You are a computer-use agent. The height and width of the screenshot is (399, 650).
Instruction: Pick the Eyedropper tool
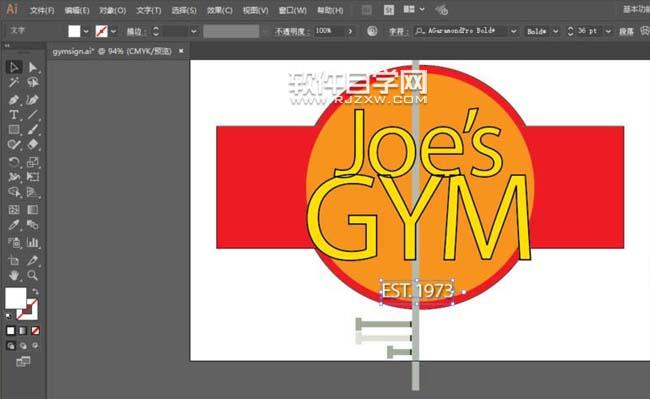tap(14, 225)
